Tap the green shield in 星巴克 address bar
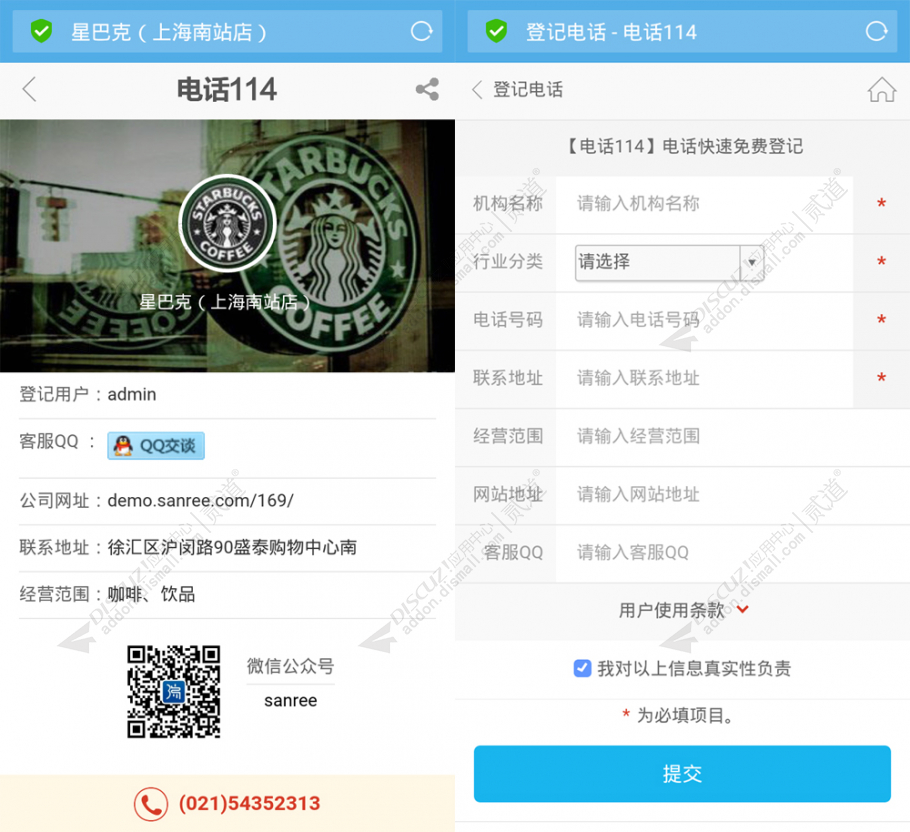 pos(41,31)
